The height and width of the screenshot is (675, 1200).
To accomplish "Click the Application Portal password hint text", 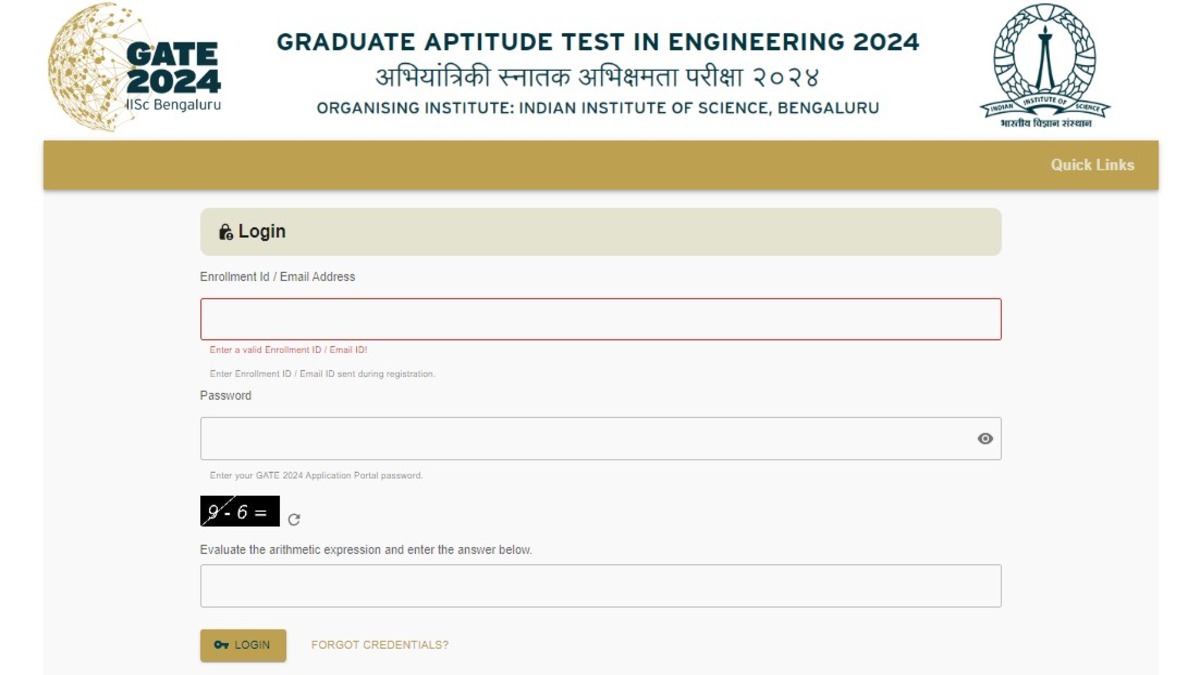I will [316, 476].
